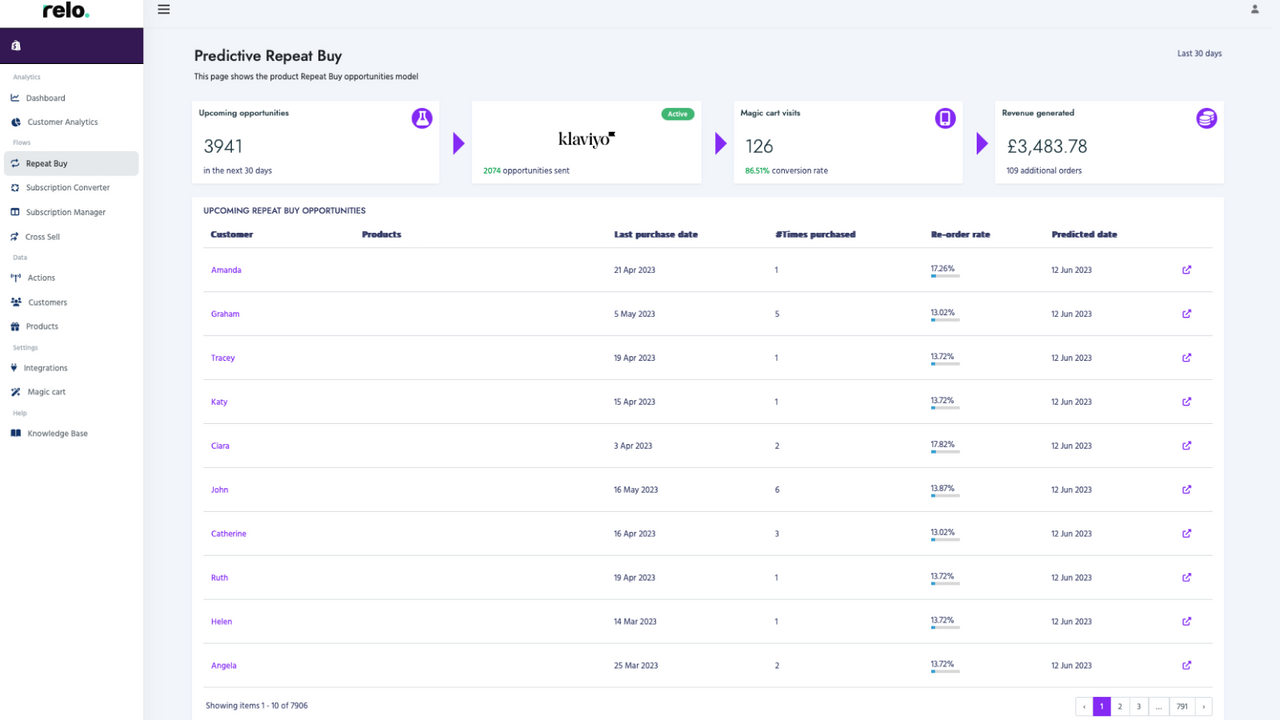Open external link icon for Catherine's row

[x=1187, y=534]
